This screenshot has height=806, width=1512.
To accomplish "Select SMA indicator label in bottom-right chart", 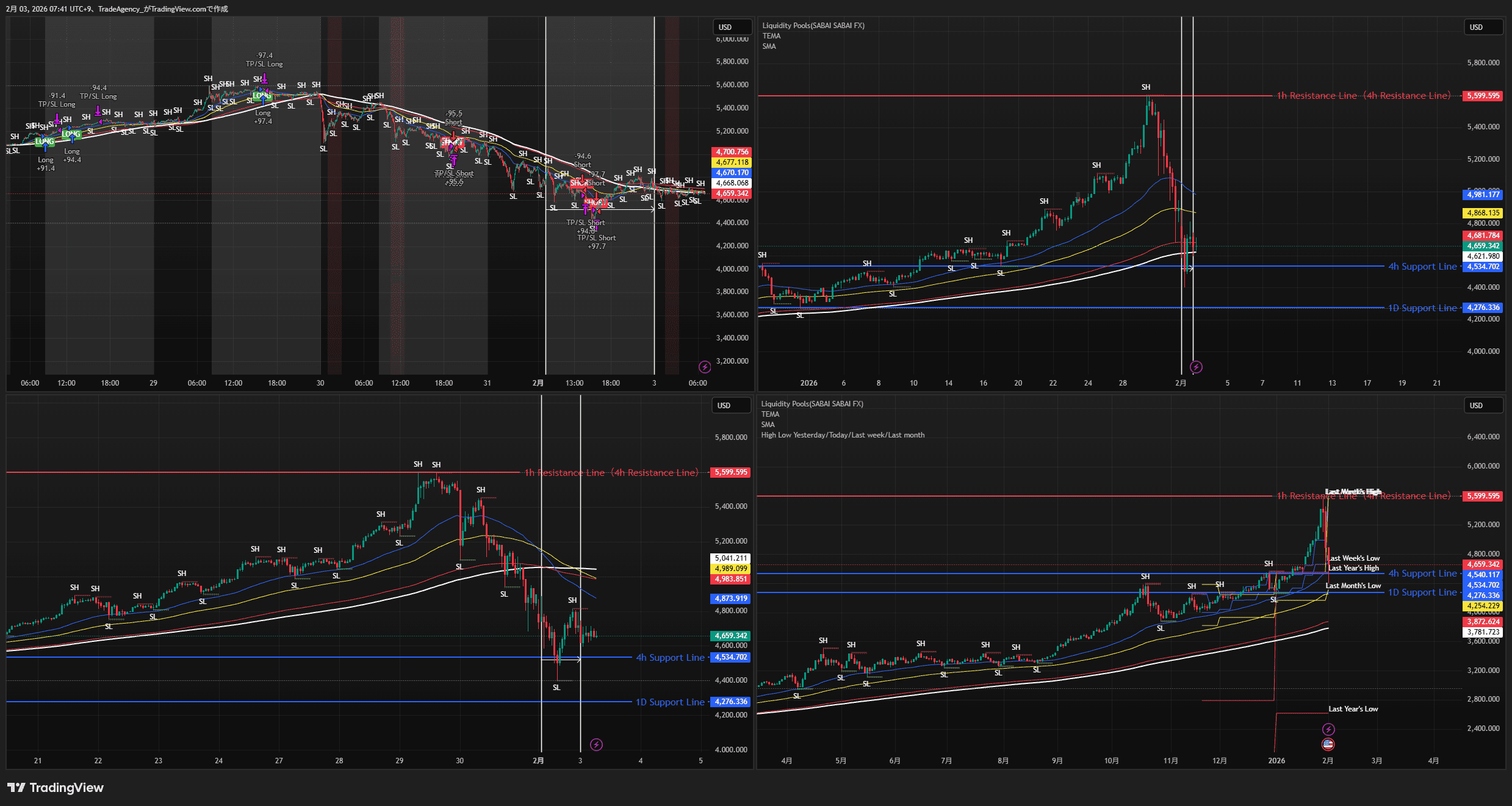I will point(768,425).
